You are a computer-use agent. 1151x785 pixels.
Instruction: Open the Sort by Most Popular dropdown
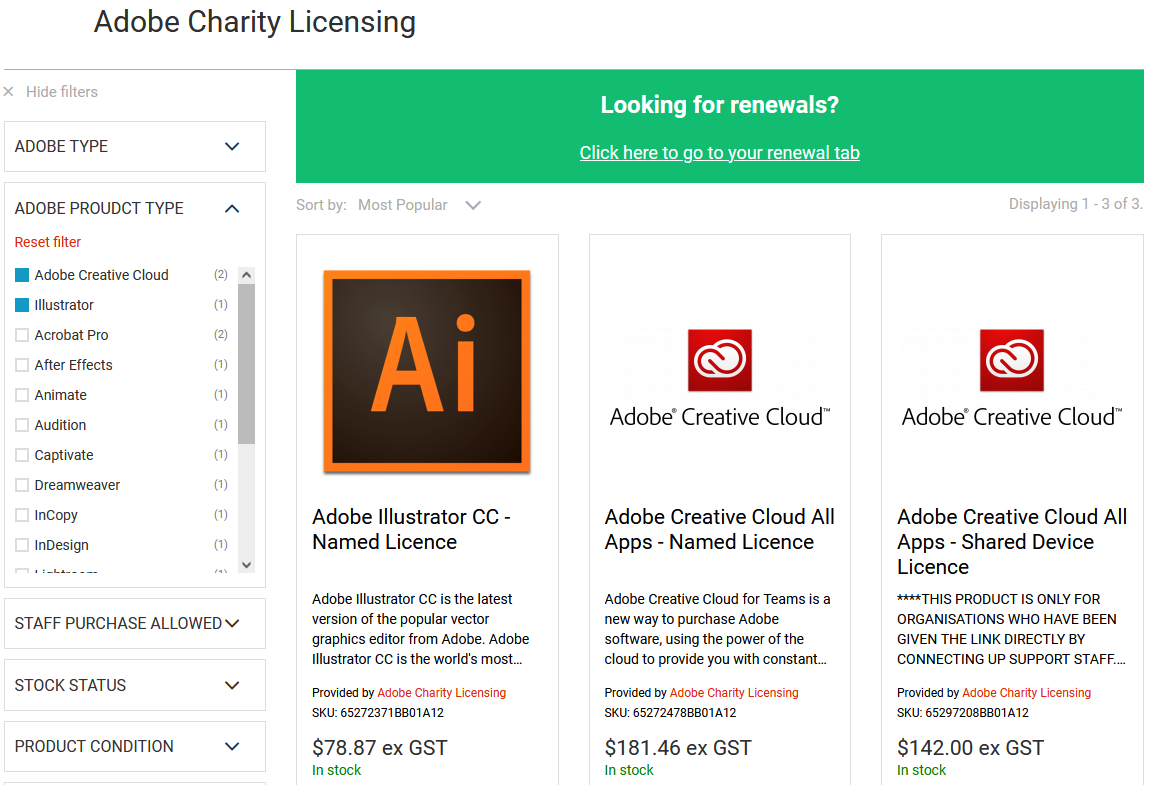(418, 205)
